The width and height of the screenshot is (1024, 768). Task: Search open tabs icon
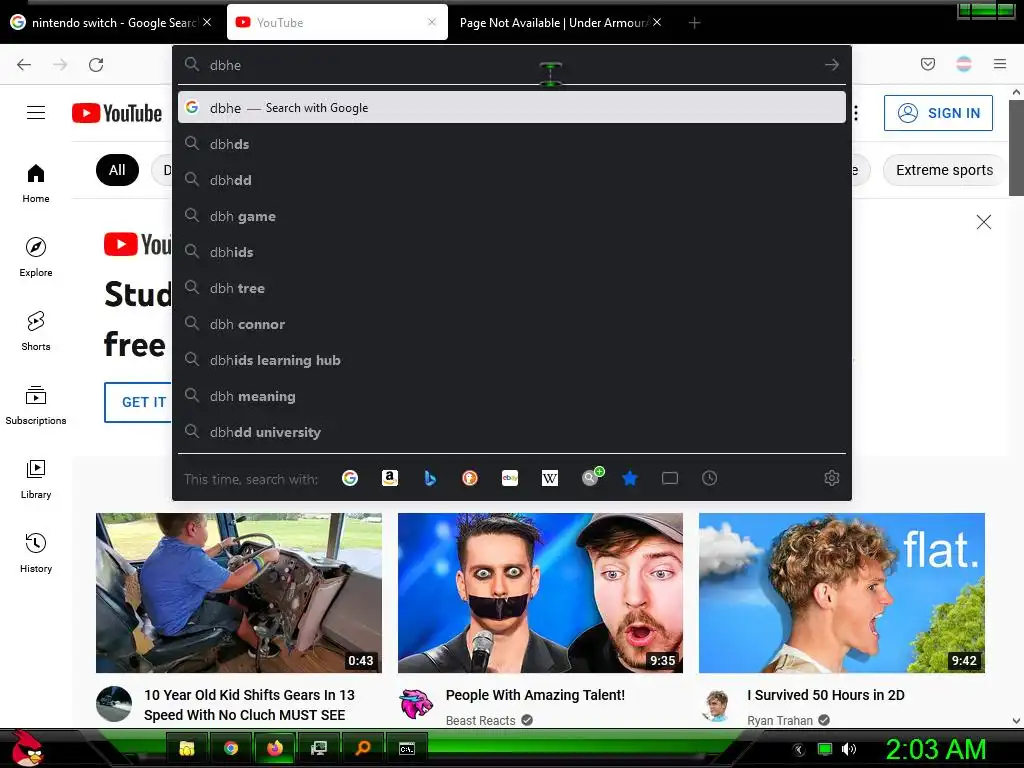[x=669, y=478]
